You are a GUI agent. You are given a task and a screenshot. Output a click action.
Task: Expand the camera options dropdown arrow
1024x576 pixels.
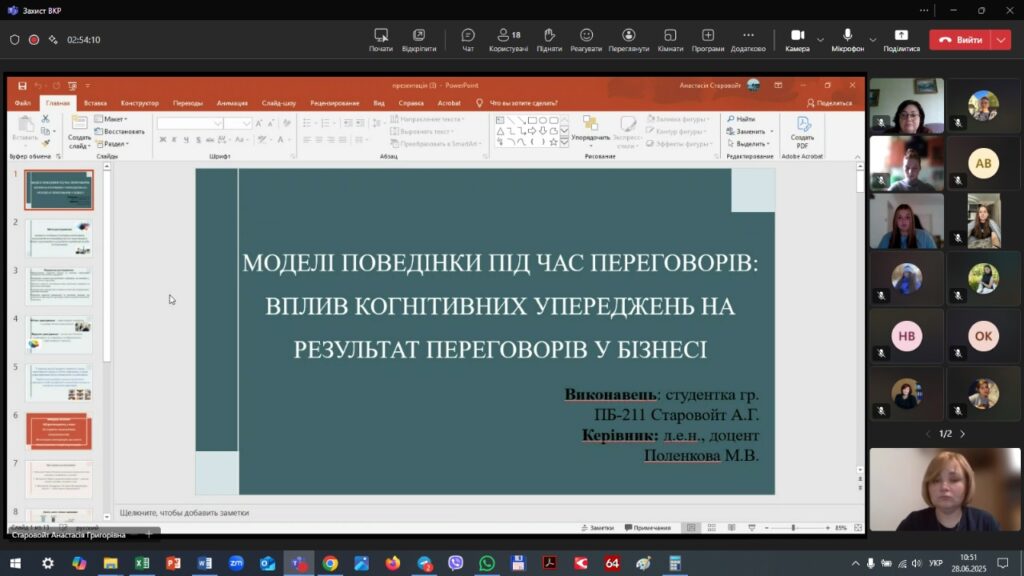click(x=820, y=40)
